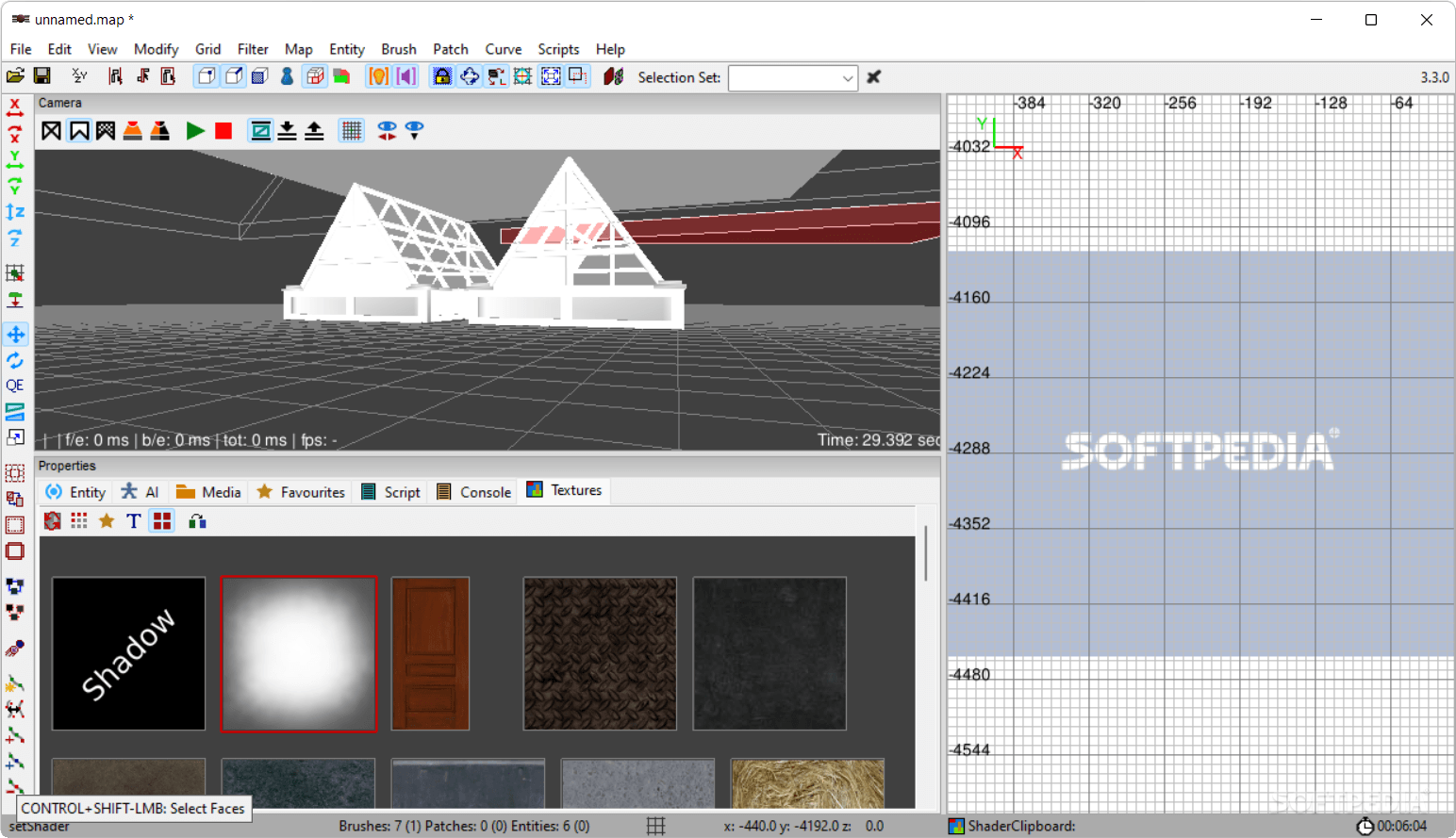Screen dimensions: 1456x838
Task: Activate the blue four-arrow translate tool
Action: (x=15, y=335)
